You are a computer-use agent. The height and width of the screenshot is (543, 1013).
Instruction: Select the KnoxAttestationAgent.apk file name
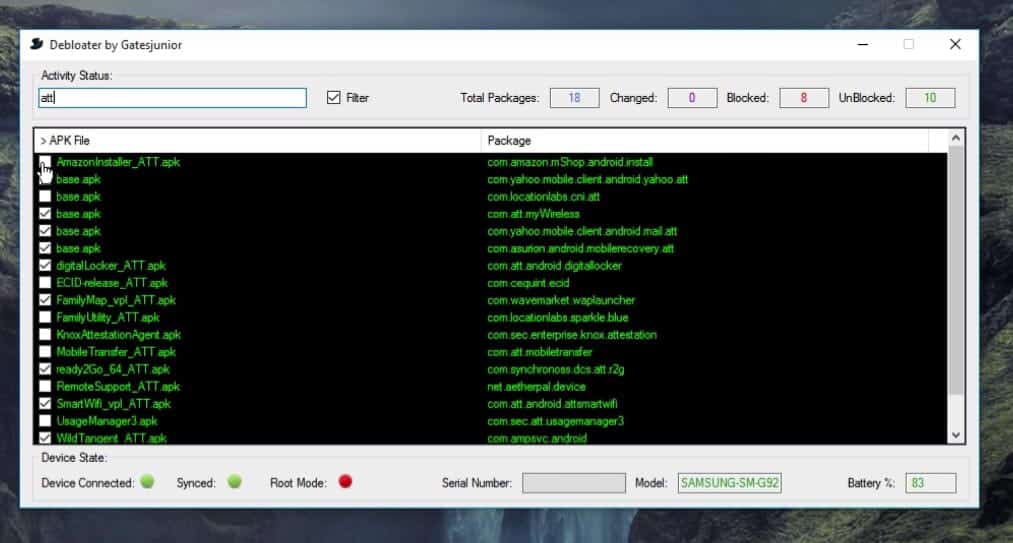pos(118,335)
